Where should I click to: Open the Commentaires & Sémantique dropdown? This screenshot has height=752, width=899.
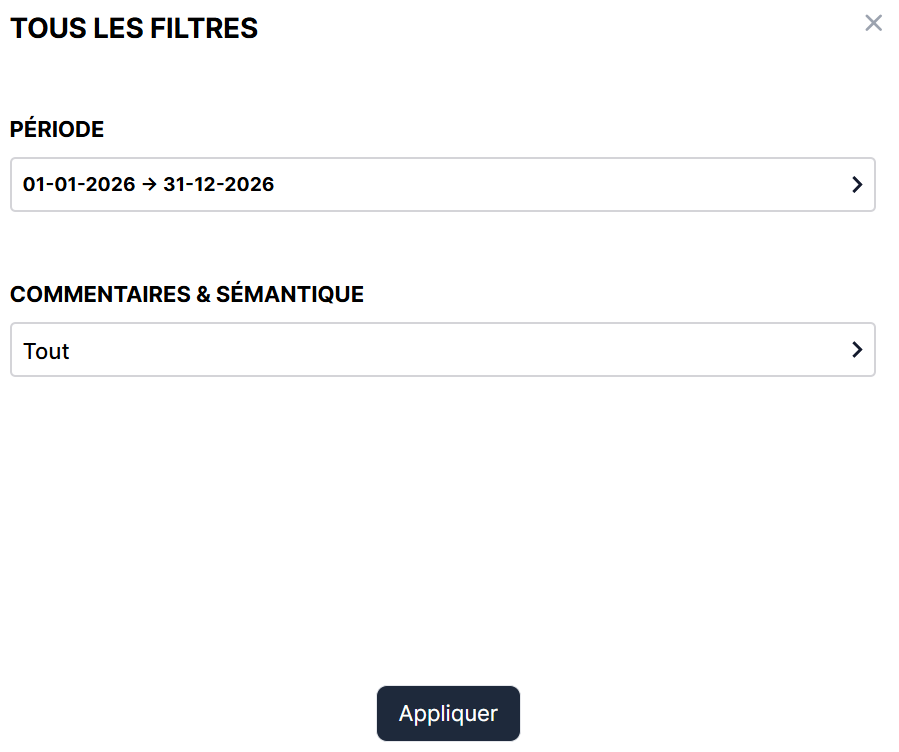tap(442, 350)
